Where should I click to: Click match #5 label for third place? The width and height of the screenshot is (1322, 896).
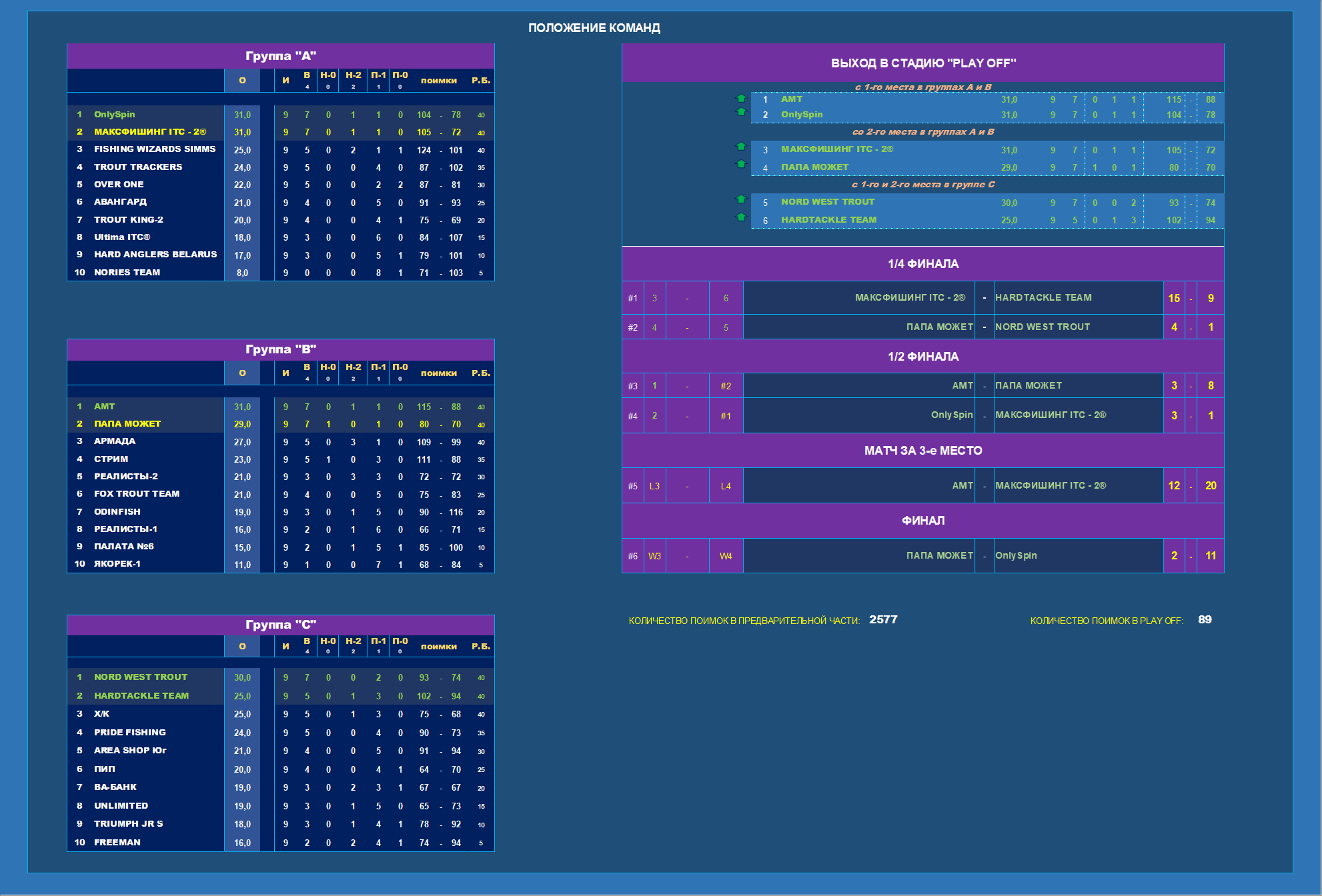(x=632, y=486)
